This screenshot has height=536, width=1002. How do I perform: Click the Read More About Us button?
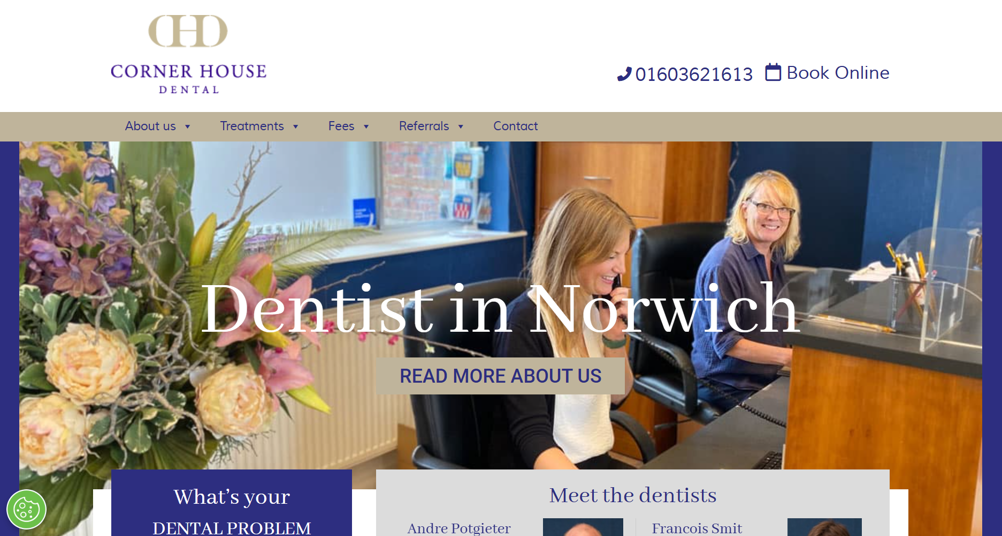click(x=500, y=376)
